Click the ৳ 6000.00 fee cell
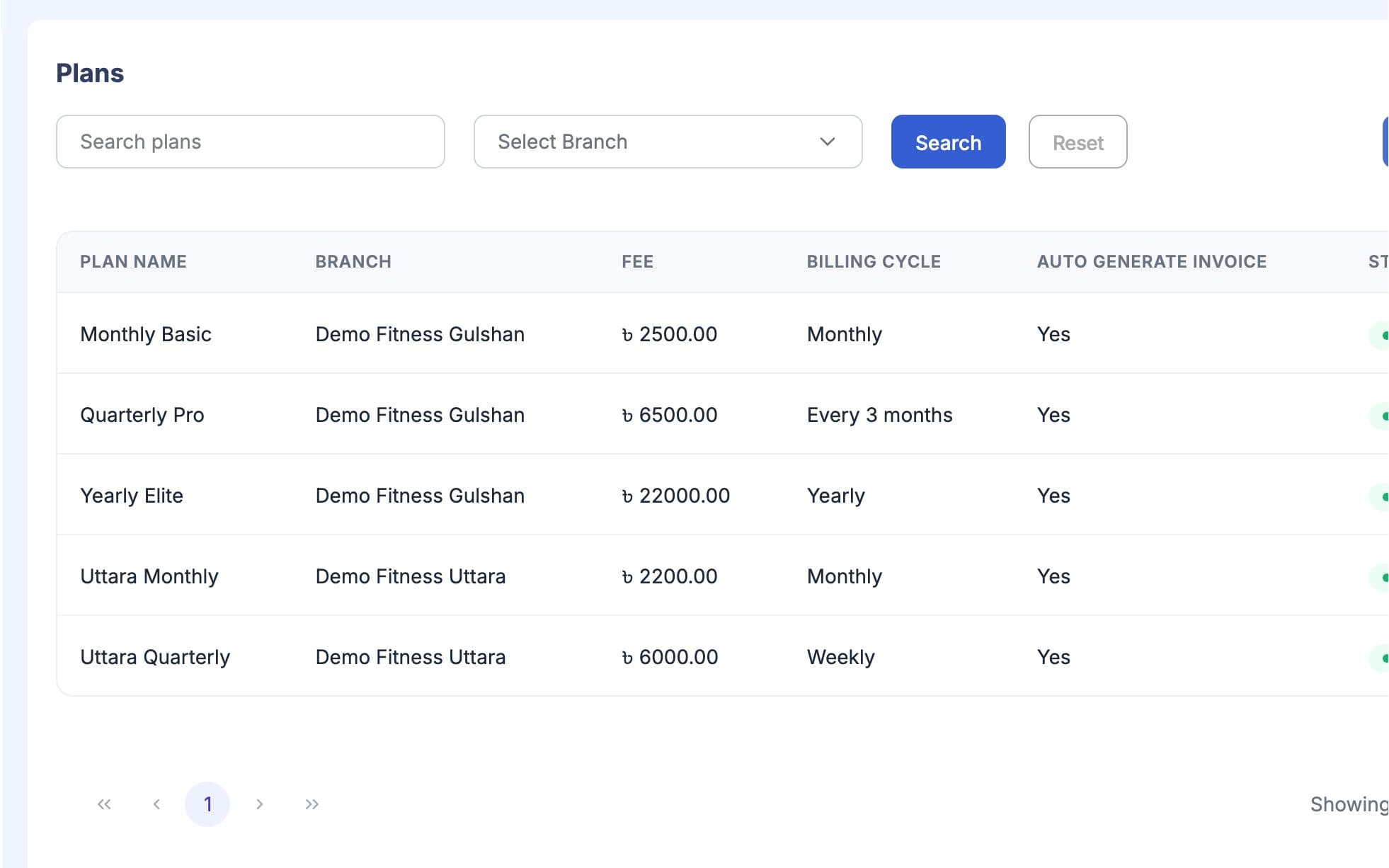The width and height of the screenshot is (1389, 868). tap(670, 657)
